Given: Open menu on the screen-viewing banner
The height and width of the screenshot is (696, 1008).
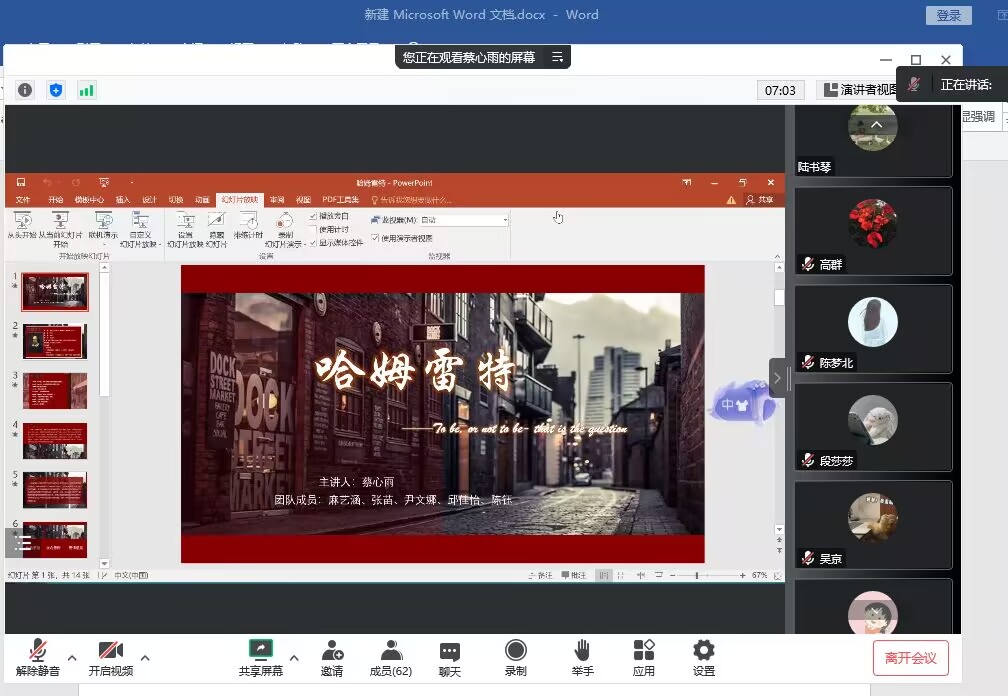Looking at the screenshot, I should (x=557, y=58).
